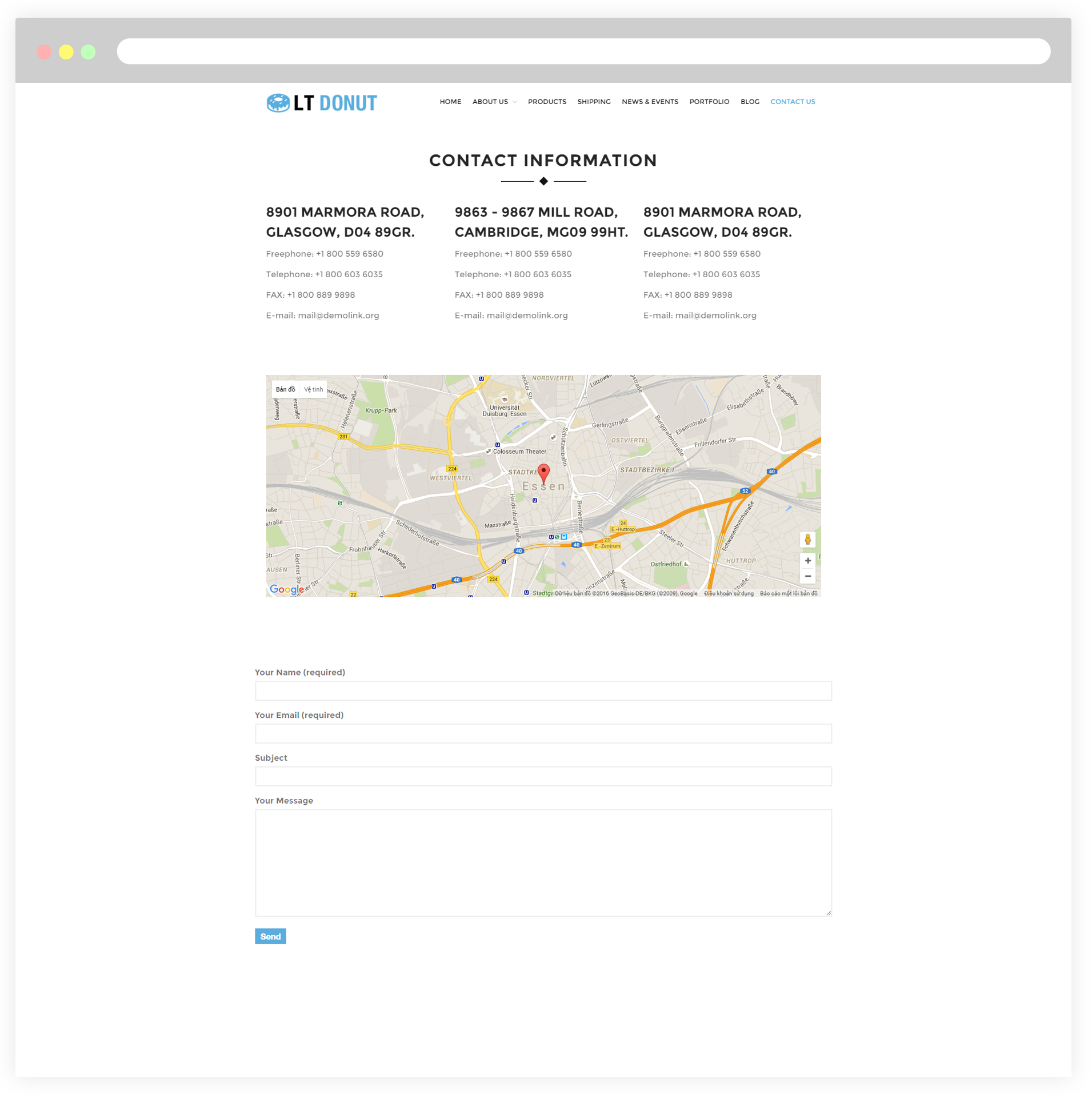Focus the Subject input field
Image resolution: width=1092 pixels, height=1098 pixels.
point(543,776)
